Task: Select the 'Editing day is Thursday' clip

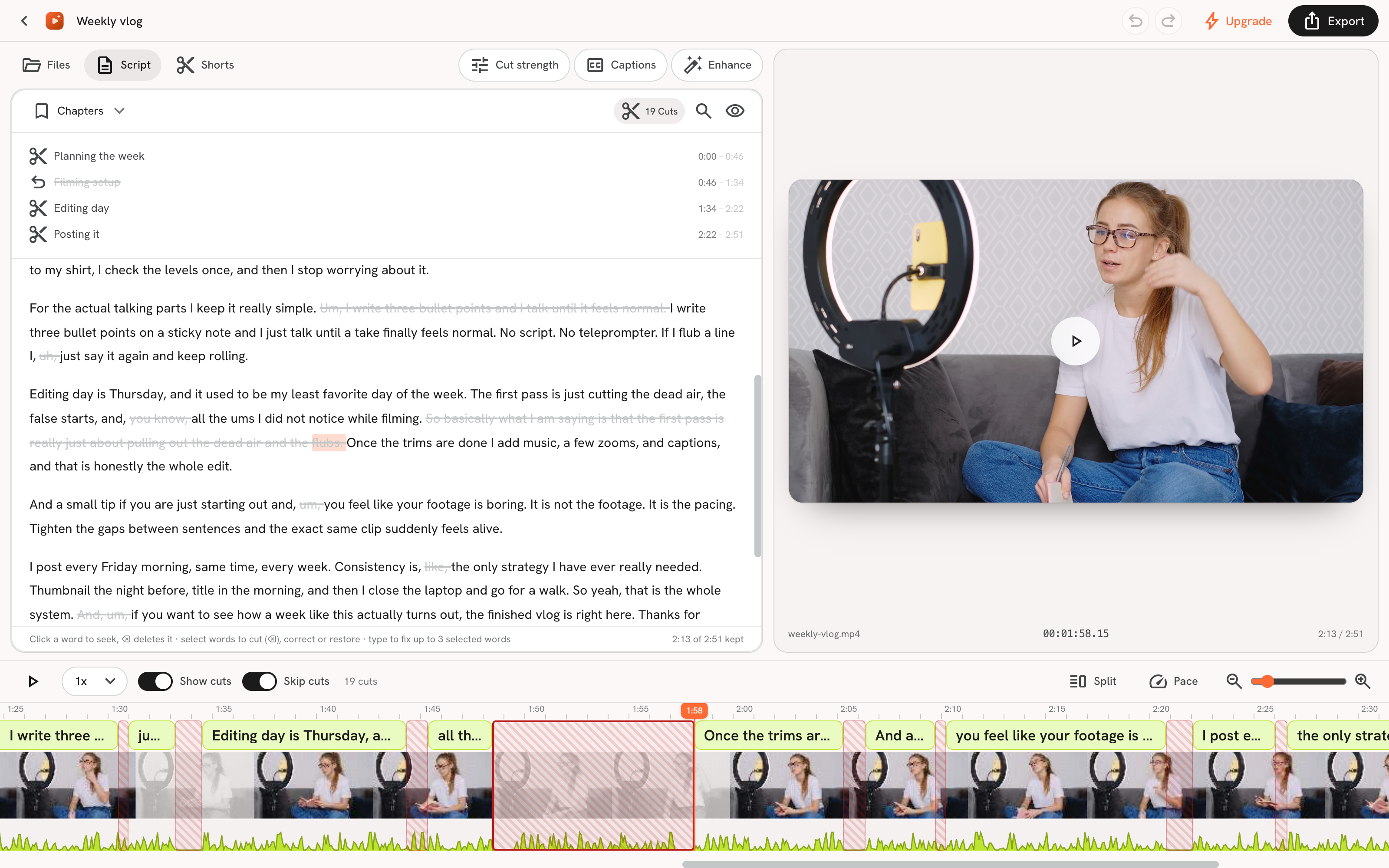Action: pos(304,735)
